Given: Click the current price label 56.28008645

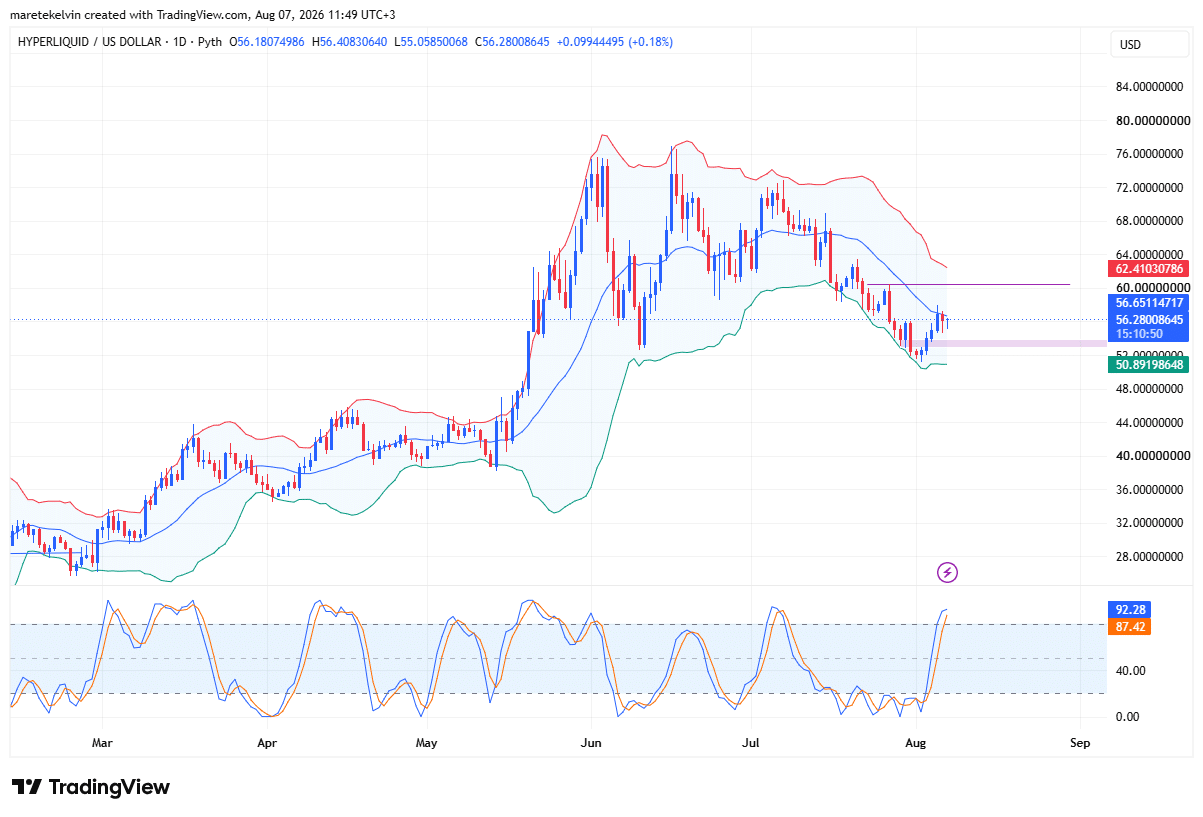Looking at the screenshot, I should (1148, 319).
